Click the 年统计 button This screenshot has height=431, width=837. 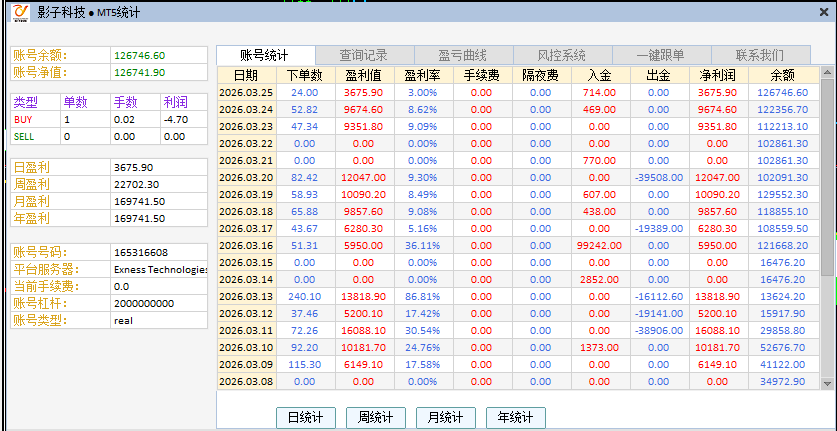point(516,418)
